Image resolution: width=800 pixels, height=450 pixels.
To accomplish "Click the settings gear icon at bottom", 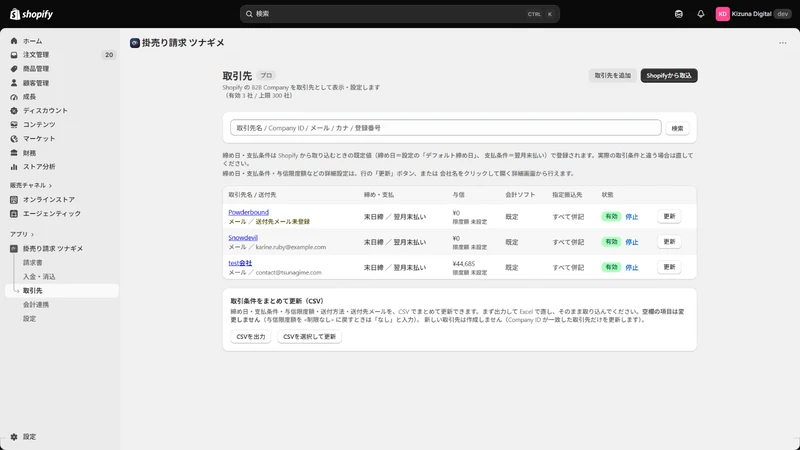I will point(14,437).
